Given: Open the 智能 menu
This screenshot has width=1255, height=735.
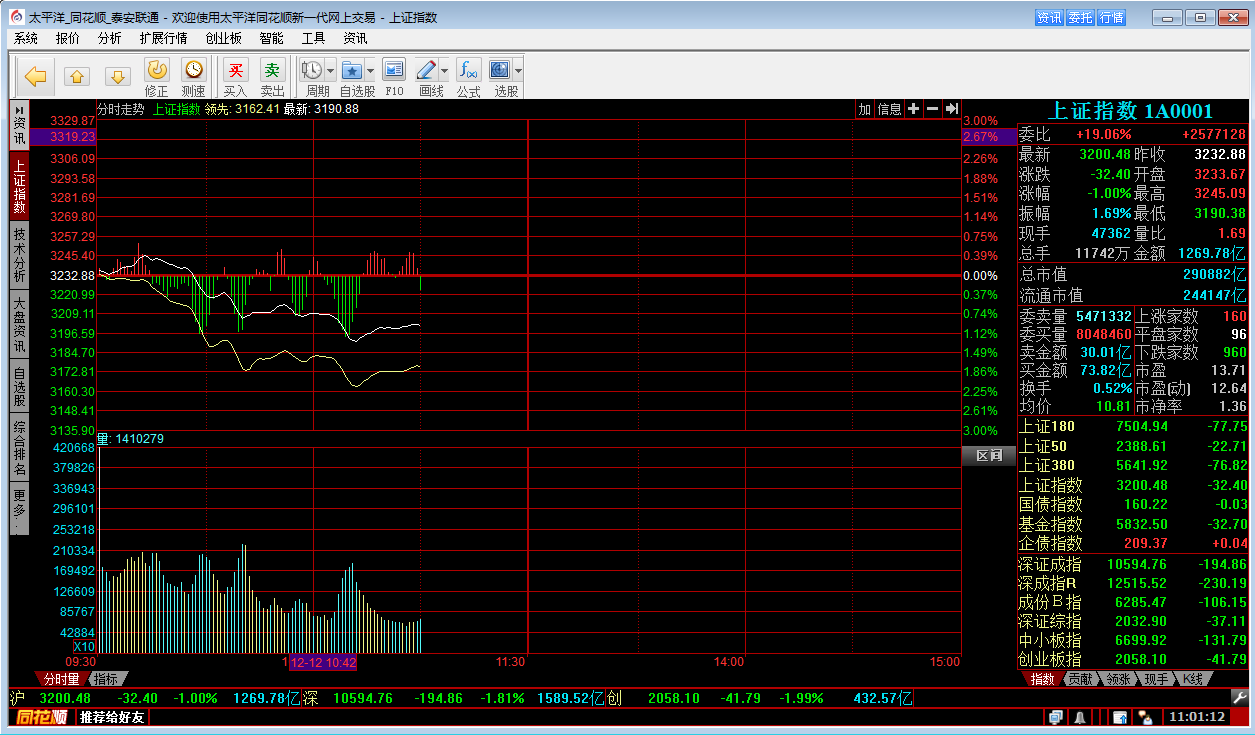Looking at the screenshot, I should click(271, 38).
